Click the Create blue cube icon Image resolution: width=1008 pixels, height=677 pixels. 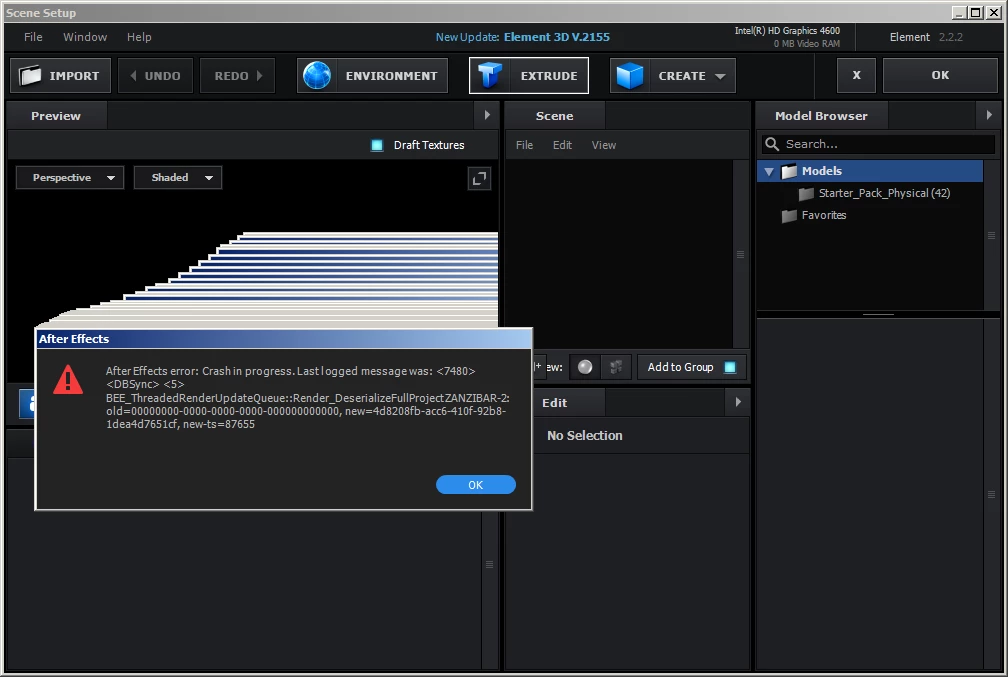click(x=629, y=76)
